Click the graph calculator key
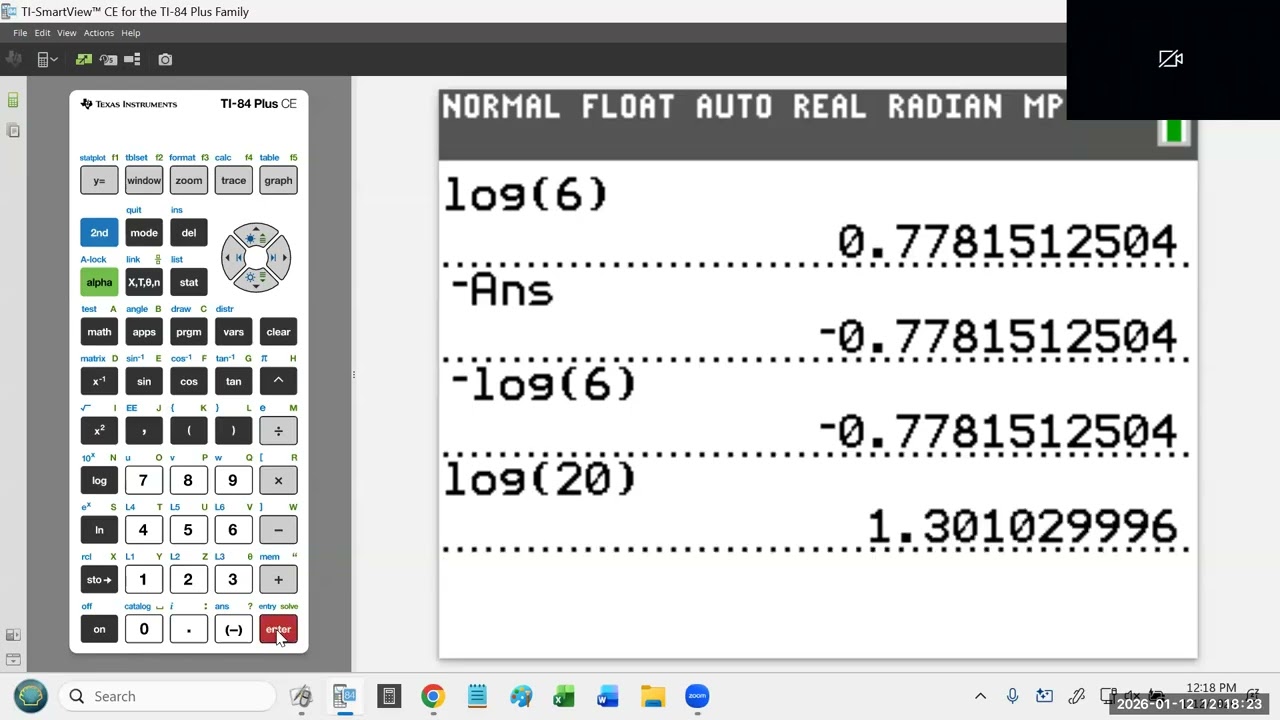Screen dimensions: 1280x720 pos(278,181)
